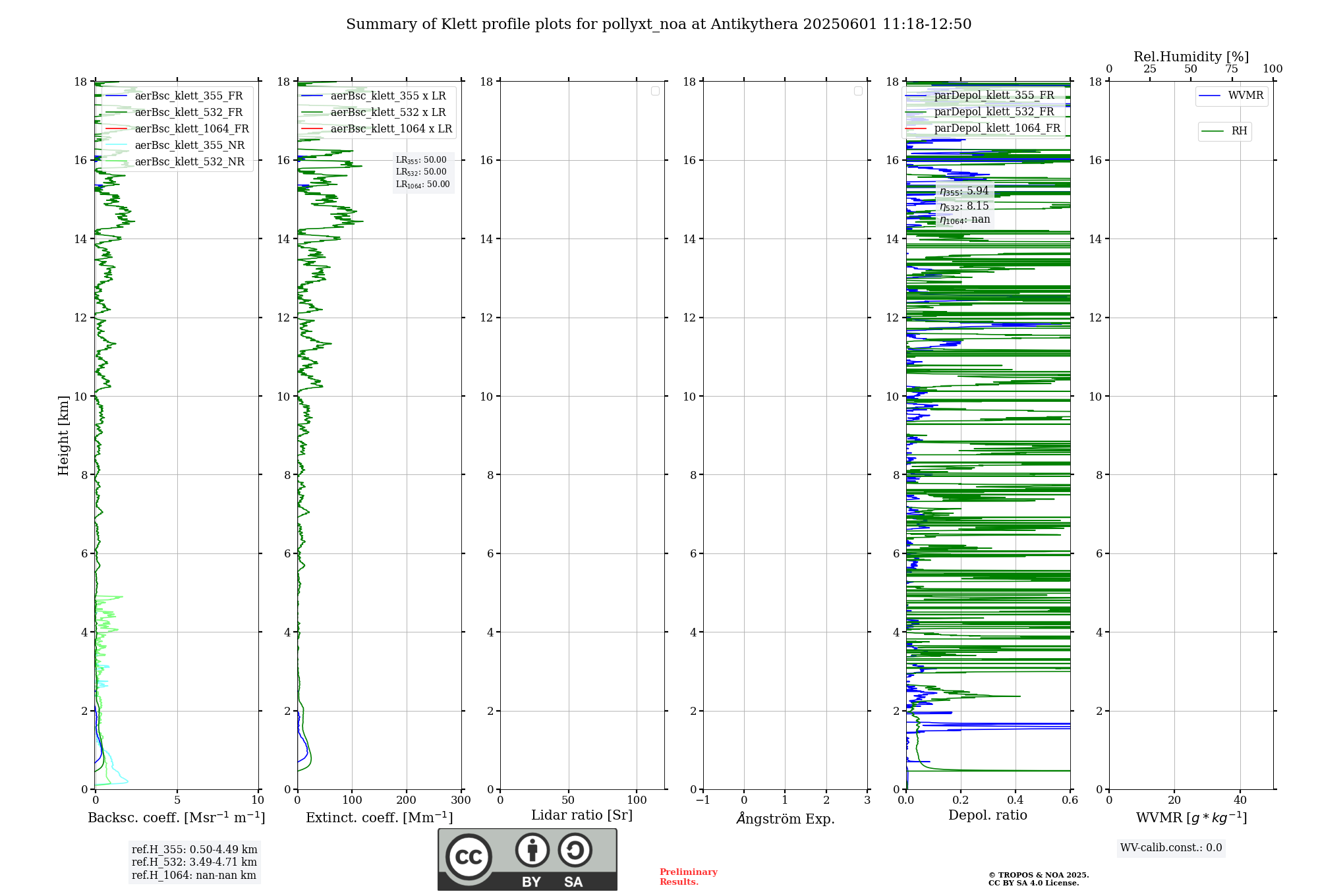
Task: Click the '© TROPOS & NOA 2025.' copyright line
Action: (1039, 875)
